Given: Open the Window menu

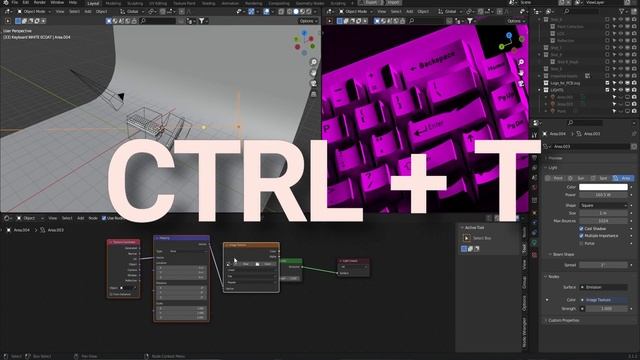Looking at the screenshot, I should [57, 2].
